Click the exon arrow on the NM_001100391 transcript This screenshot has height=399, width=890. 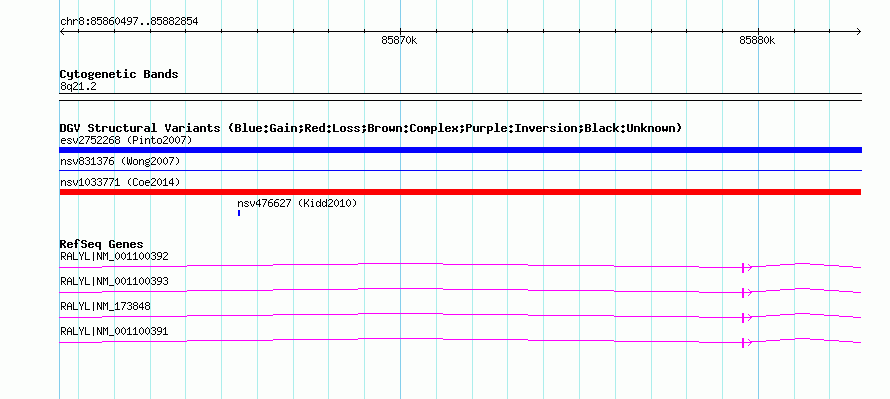[x=746, y=342]
